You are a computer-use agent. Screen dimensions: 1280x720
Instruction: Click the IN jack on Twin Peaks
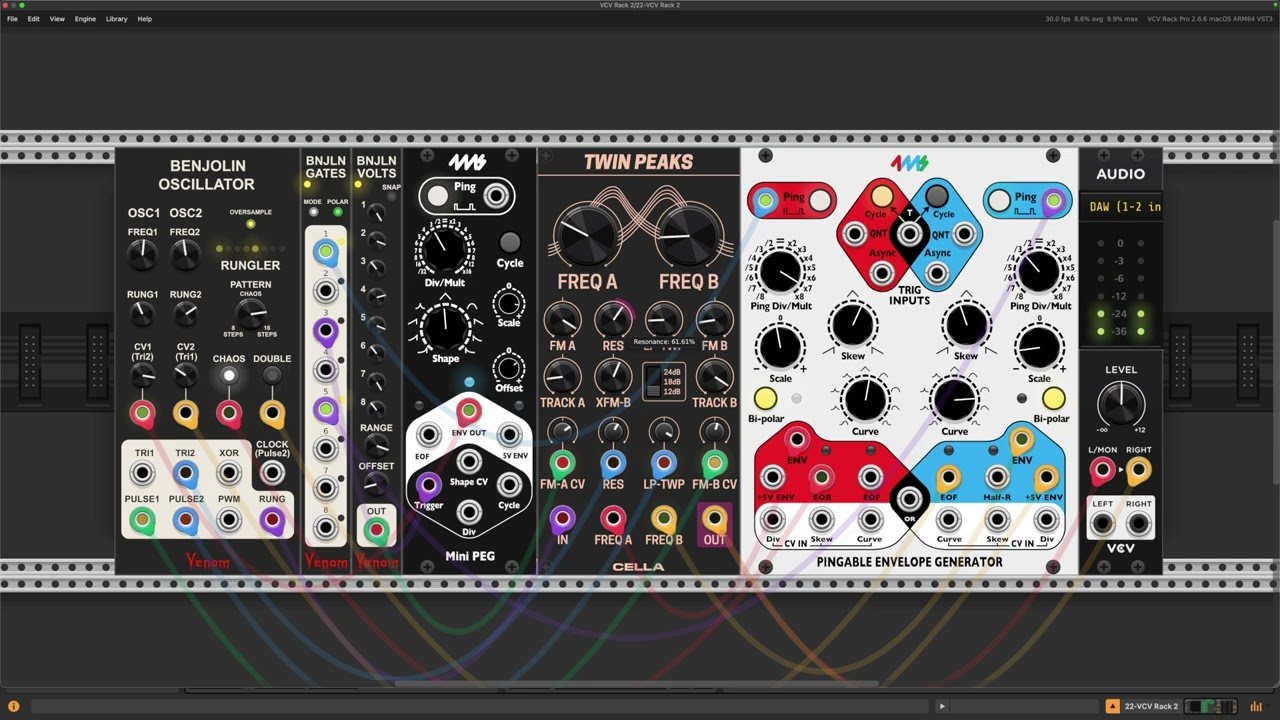562,519
